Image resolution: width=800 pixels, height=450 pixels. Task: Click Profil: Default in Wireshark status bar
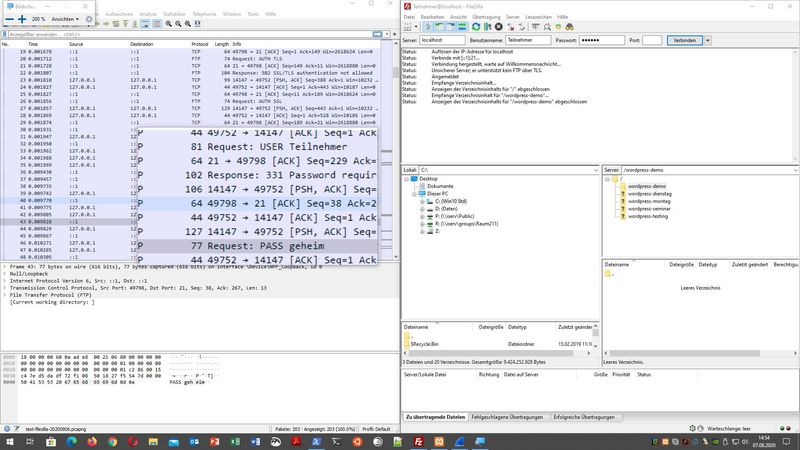(x=376, y=429)
